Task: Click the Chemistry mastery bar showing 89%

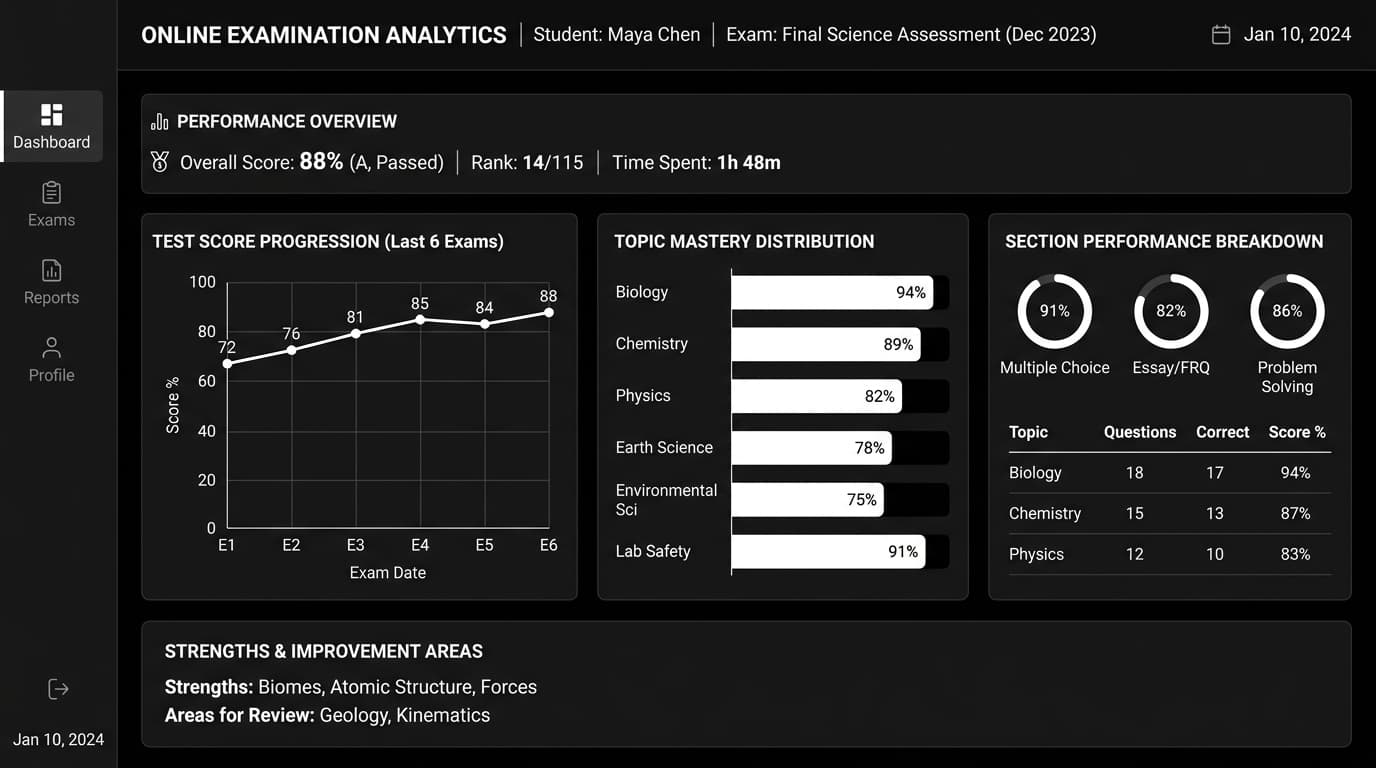Action: (826, 344)
